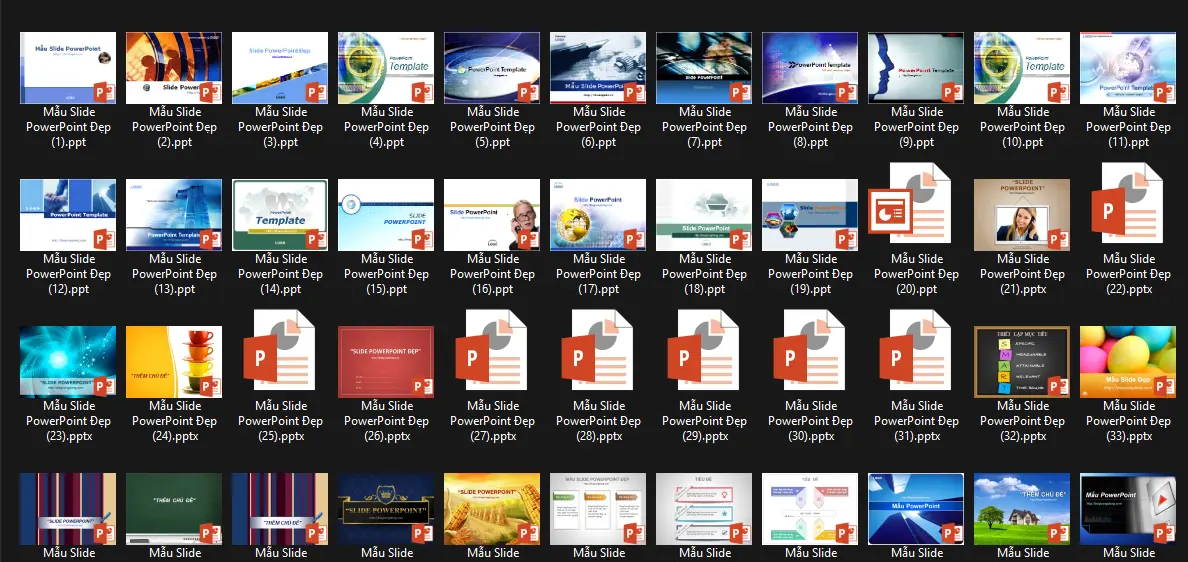Screen dimensions: 1188x562
Task: Select thumbnail of Mẫu Slide PowerPoint Đẹp (10).ppt
Action: 1023,68
